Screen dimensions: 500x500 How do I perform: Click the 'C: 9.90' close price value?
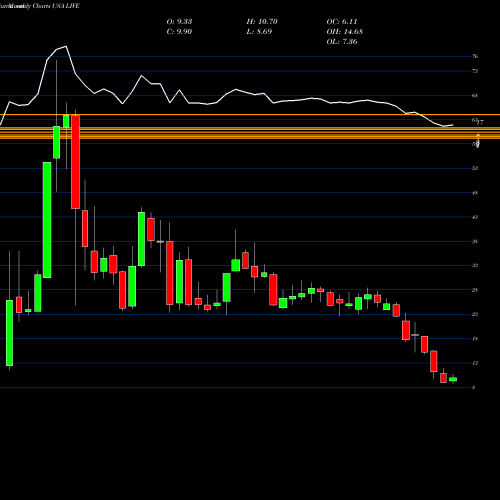tap(179, 32)
